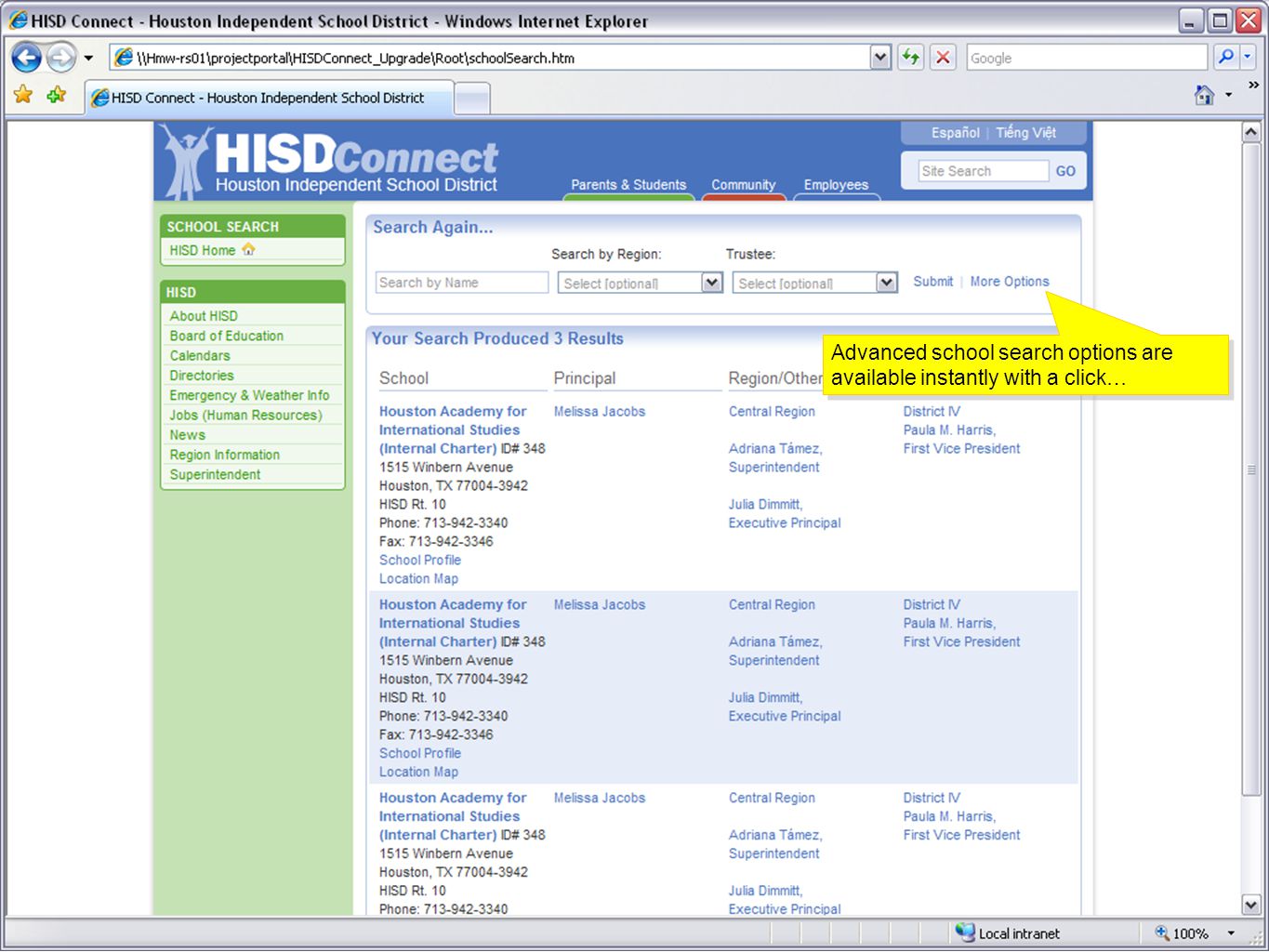This screenshot has width=1269, height=952.
Task: Click the Local intranet zone icon
Action: [965, 932]
